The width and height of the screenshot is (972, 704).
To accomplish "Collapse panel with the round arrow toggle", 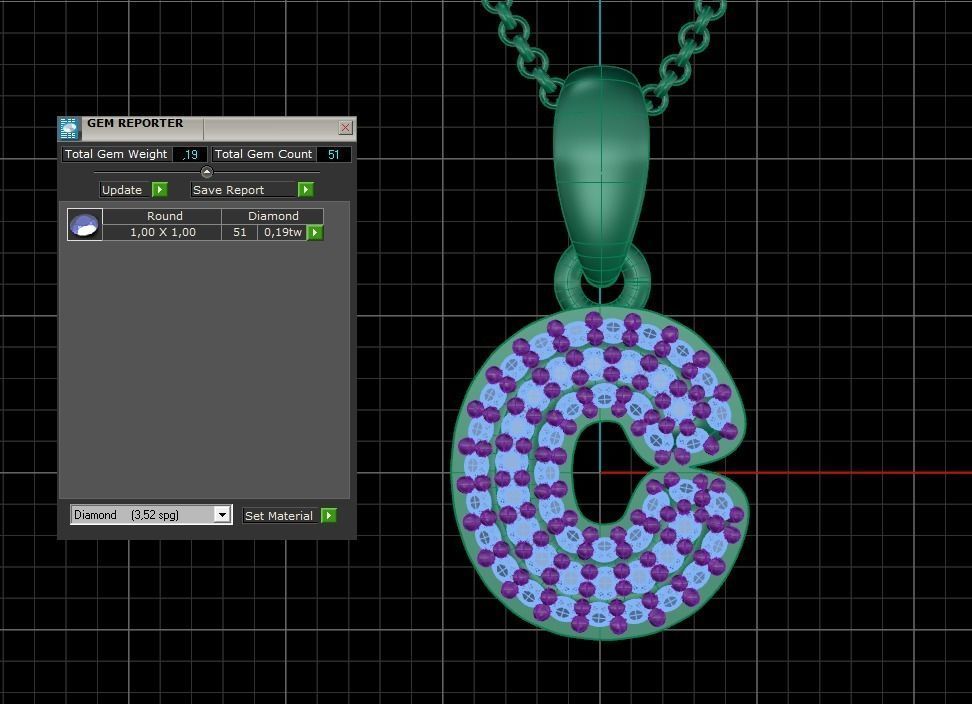I will (x=207, y=172).
